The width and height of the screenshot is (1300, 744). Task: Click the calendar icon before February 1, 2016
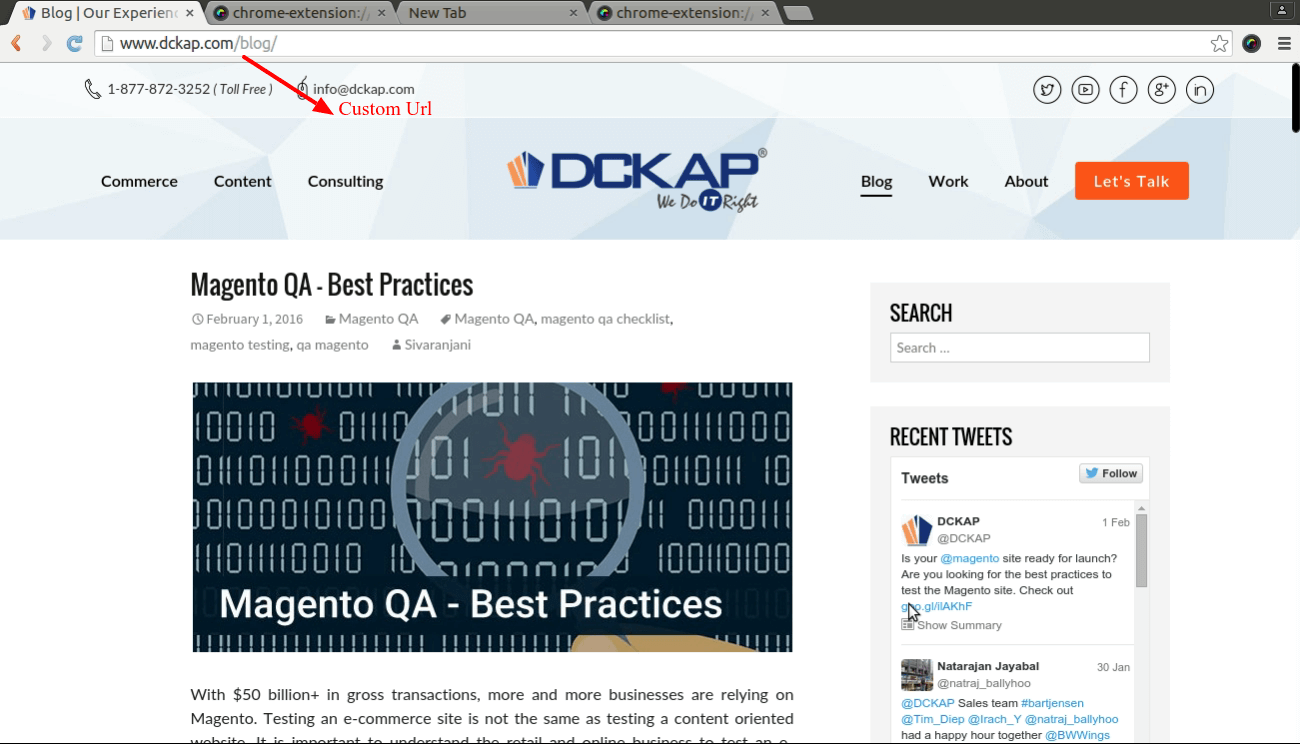coord(197,318)
